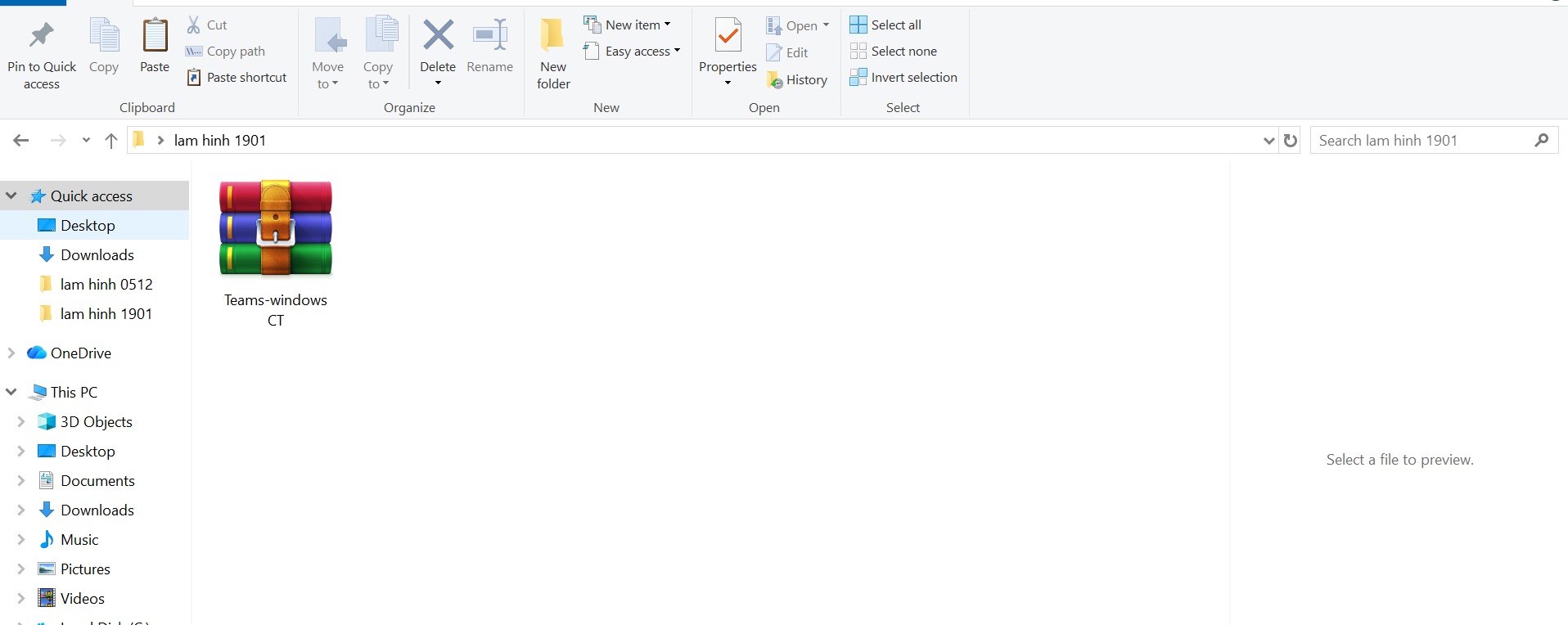The height and width of the screenshot is (625, 1568).
Task: Go up one folder level
Action: pos(111,141)
